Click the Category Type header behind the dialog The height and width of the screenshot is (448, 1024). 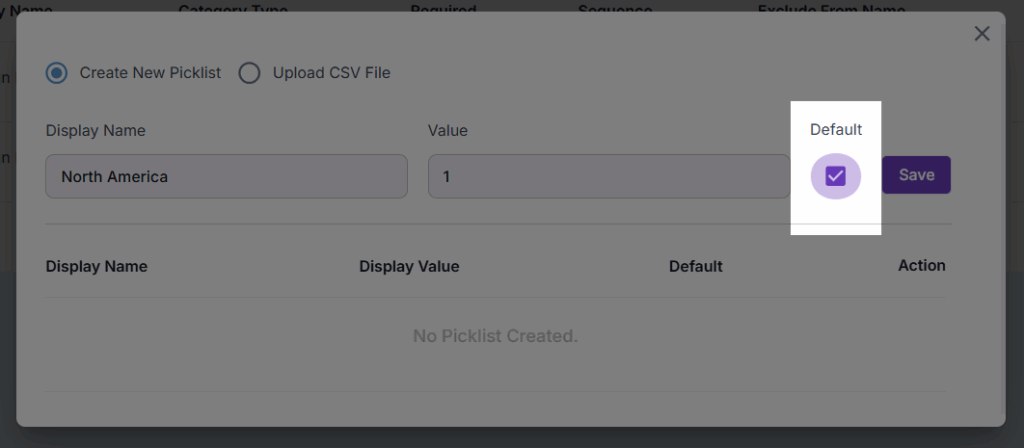[x=233, y=10]
